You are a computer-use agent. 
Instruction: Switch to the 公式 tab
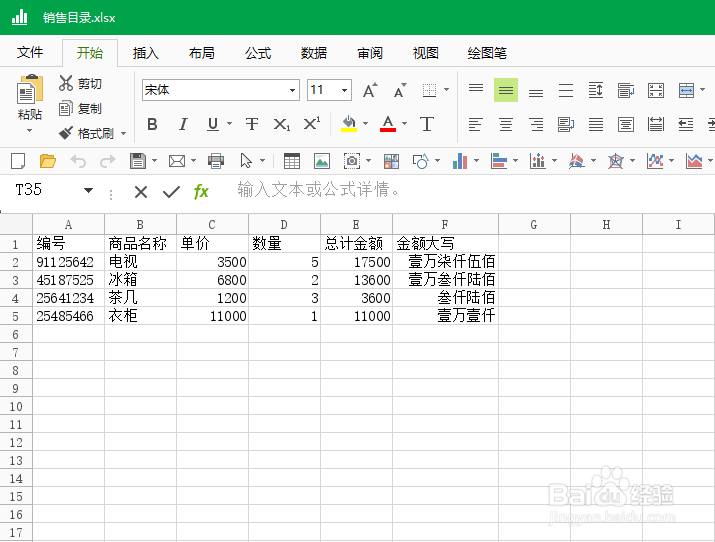258,53
